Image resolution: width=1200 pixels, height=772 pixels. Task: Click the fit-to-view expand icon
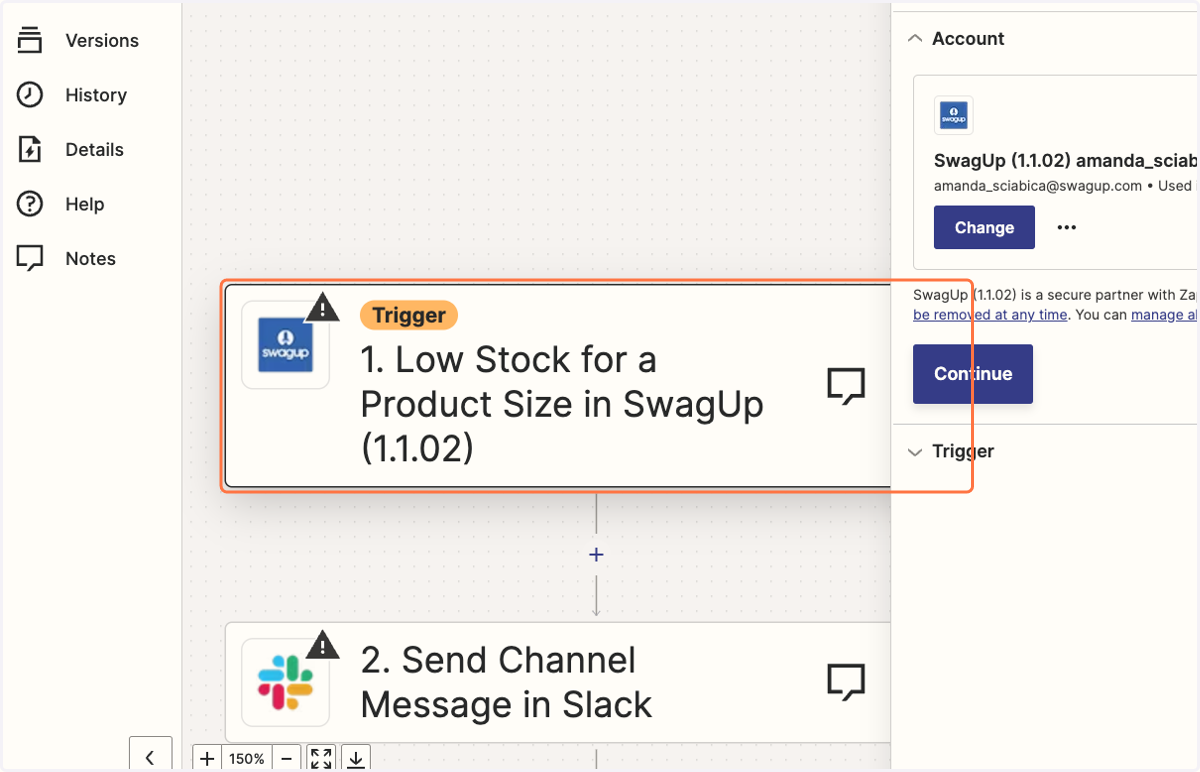pos(321,759)
